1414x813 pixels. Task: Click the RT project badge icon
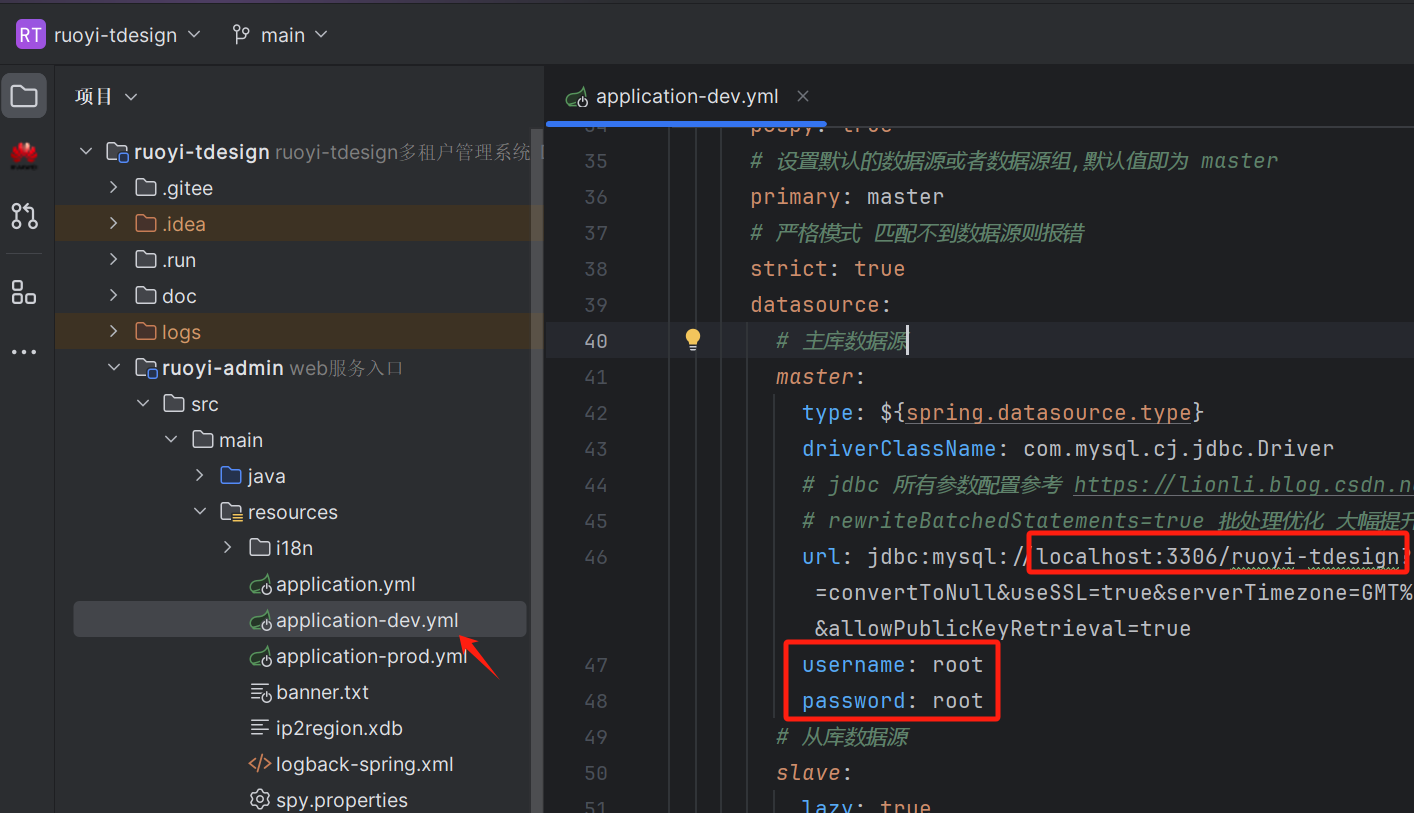(x=31, y=35)
